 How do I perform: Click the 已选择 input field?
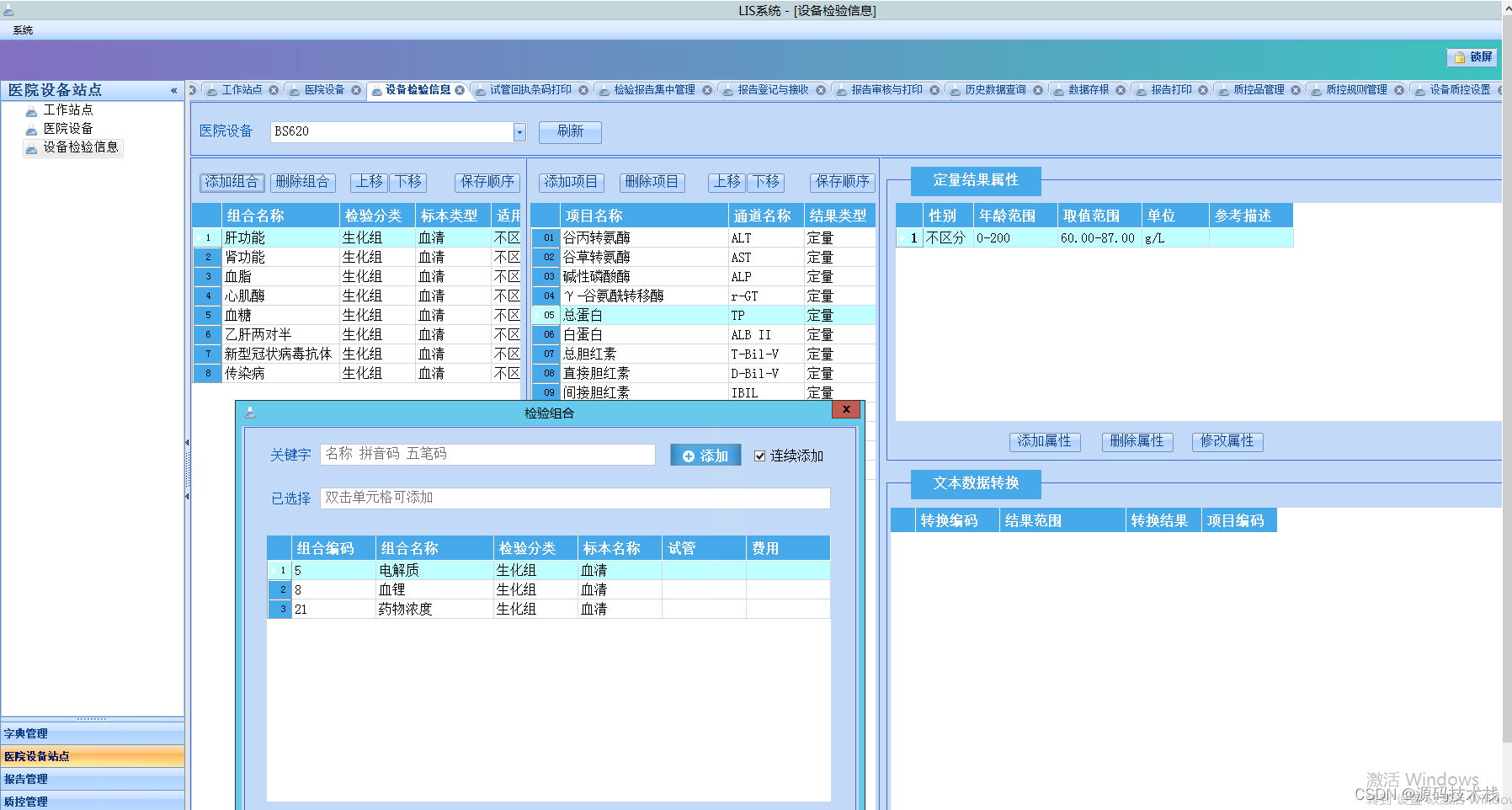point(575,498)
